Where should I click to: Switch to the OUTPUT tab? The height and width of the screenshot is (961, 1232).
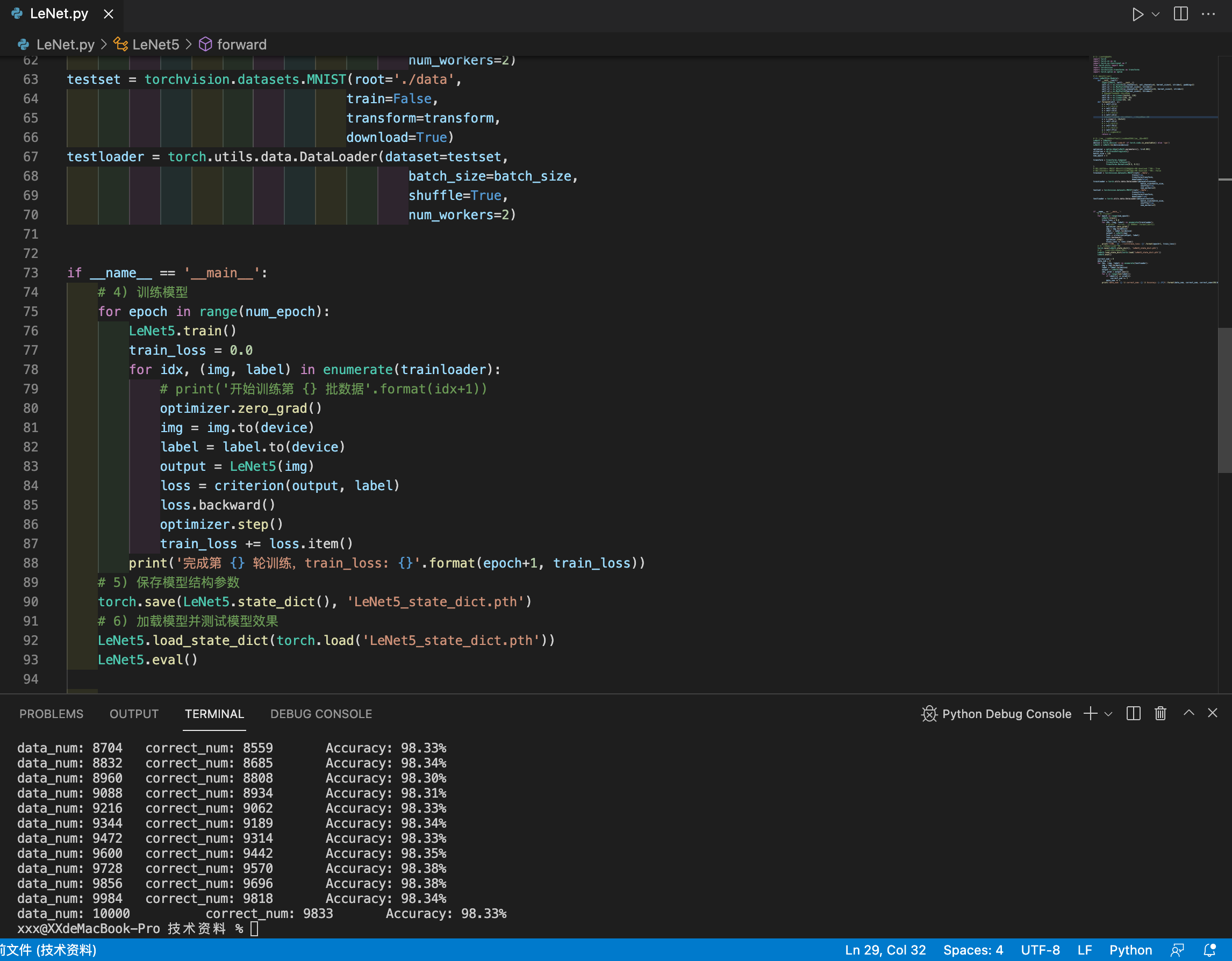[x=134, y=713]
